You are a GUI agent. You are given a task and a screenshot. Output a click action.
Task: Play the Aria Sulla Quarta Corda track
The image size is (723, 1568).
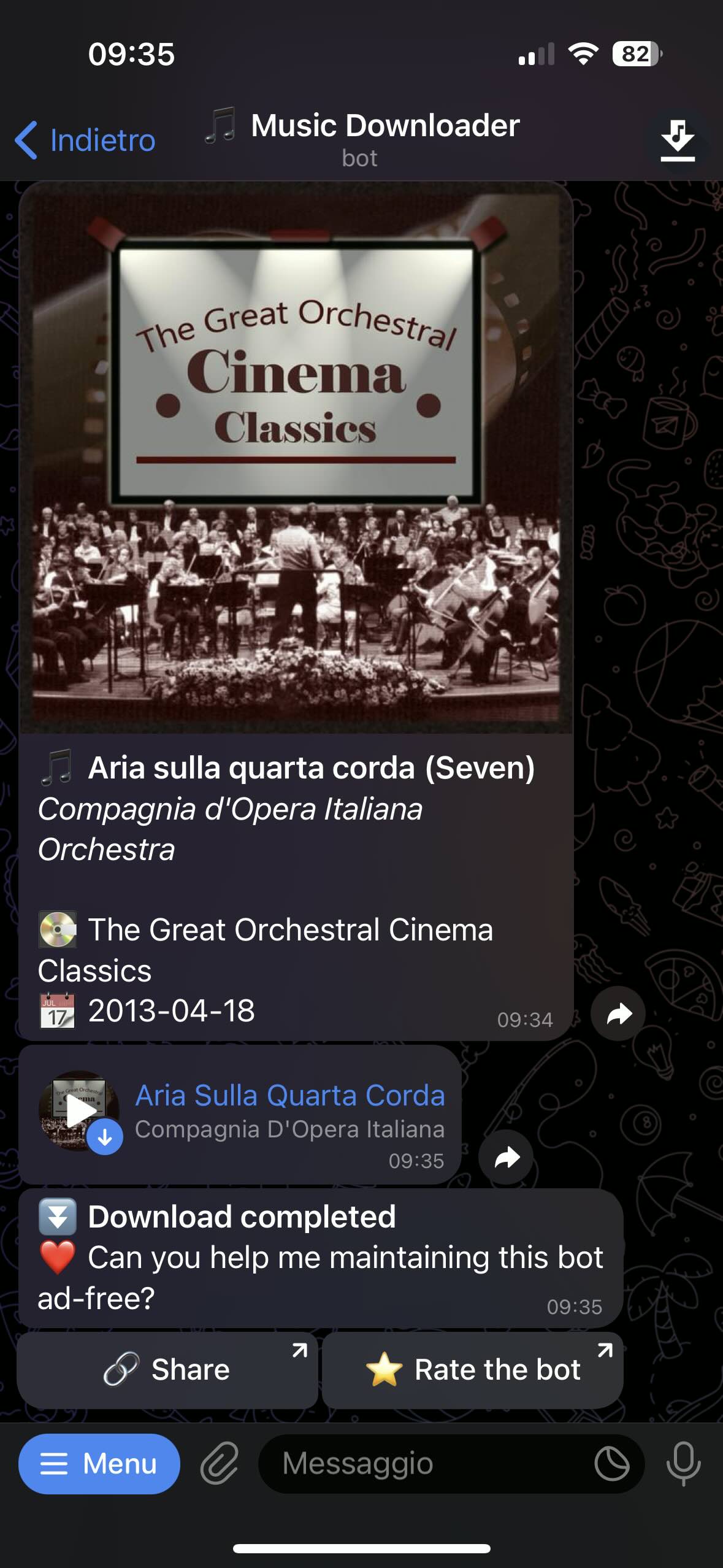78,1111
